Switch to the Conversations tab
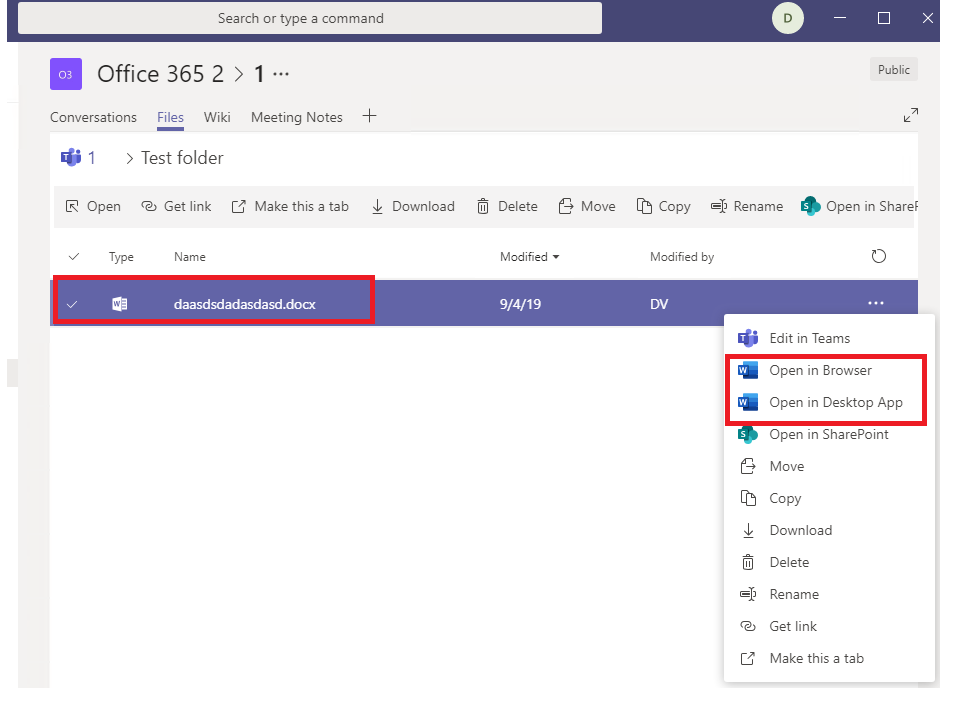 click(x=93, y=117)
